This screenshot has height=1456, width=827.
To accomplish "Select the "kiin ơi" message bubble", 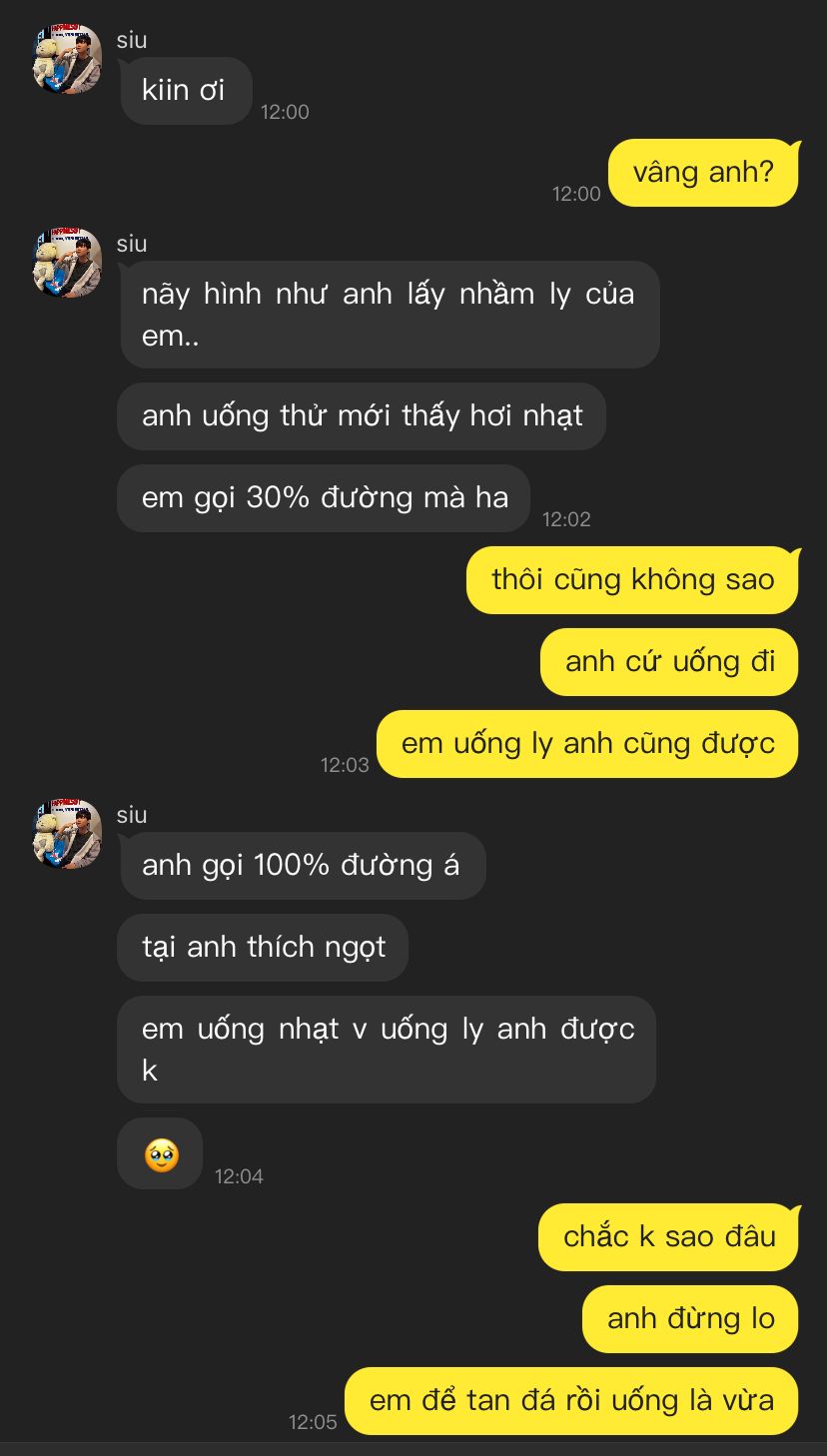I will click(185, 91).
